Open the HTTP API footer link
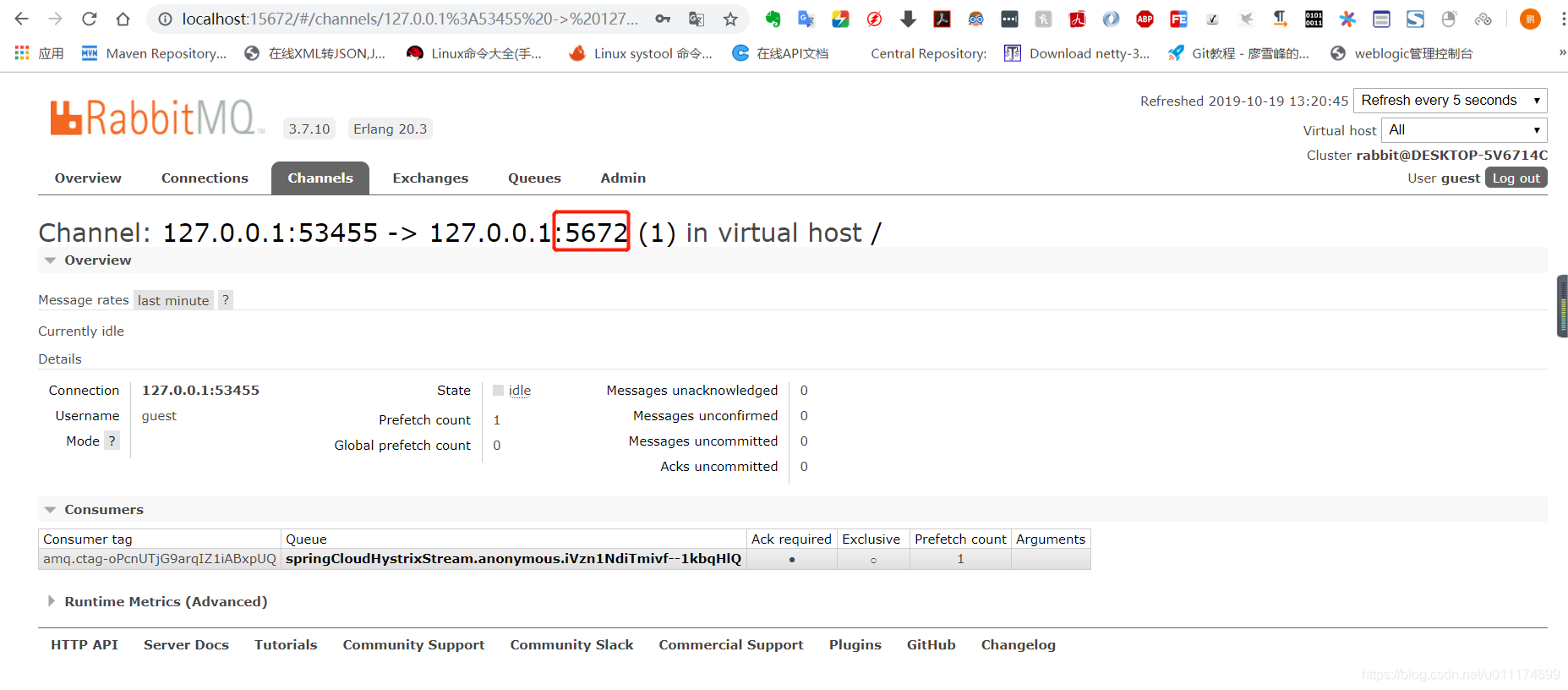This screenshot has width=1568, height=690. tap(85, 644)
